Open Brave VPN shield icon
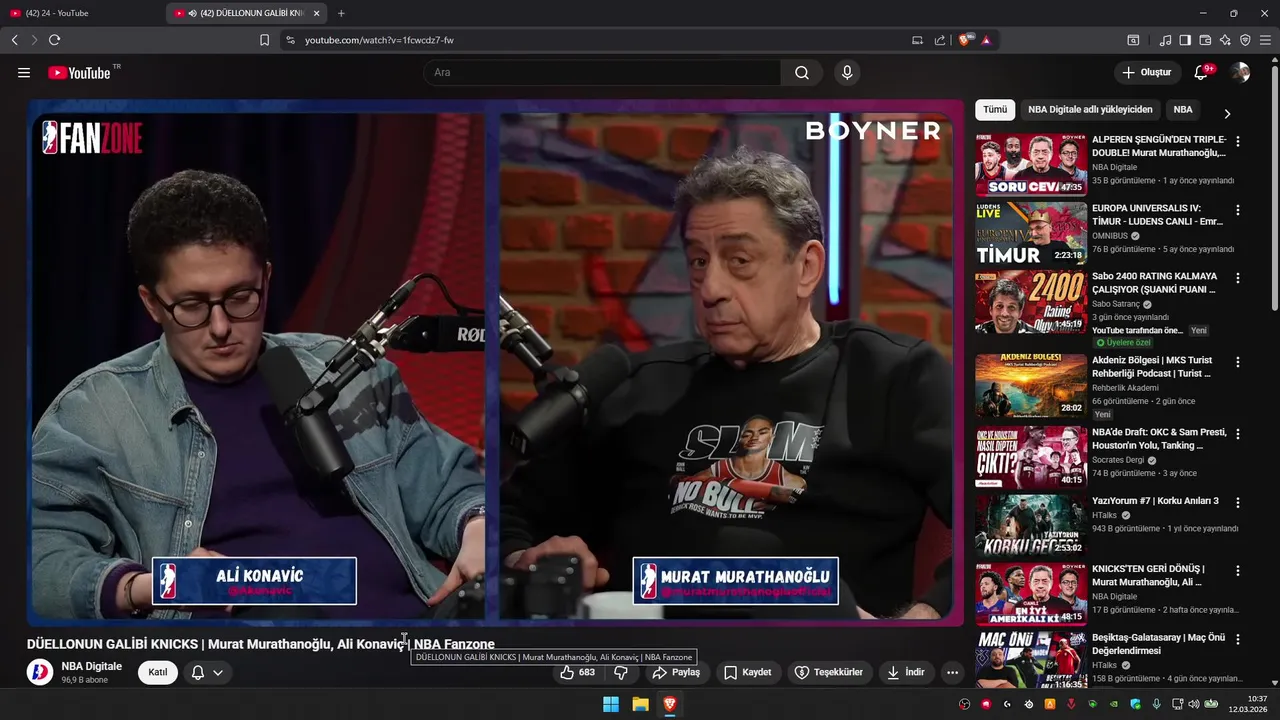 tap(1245, 40)
